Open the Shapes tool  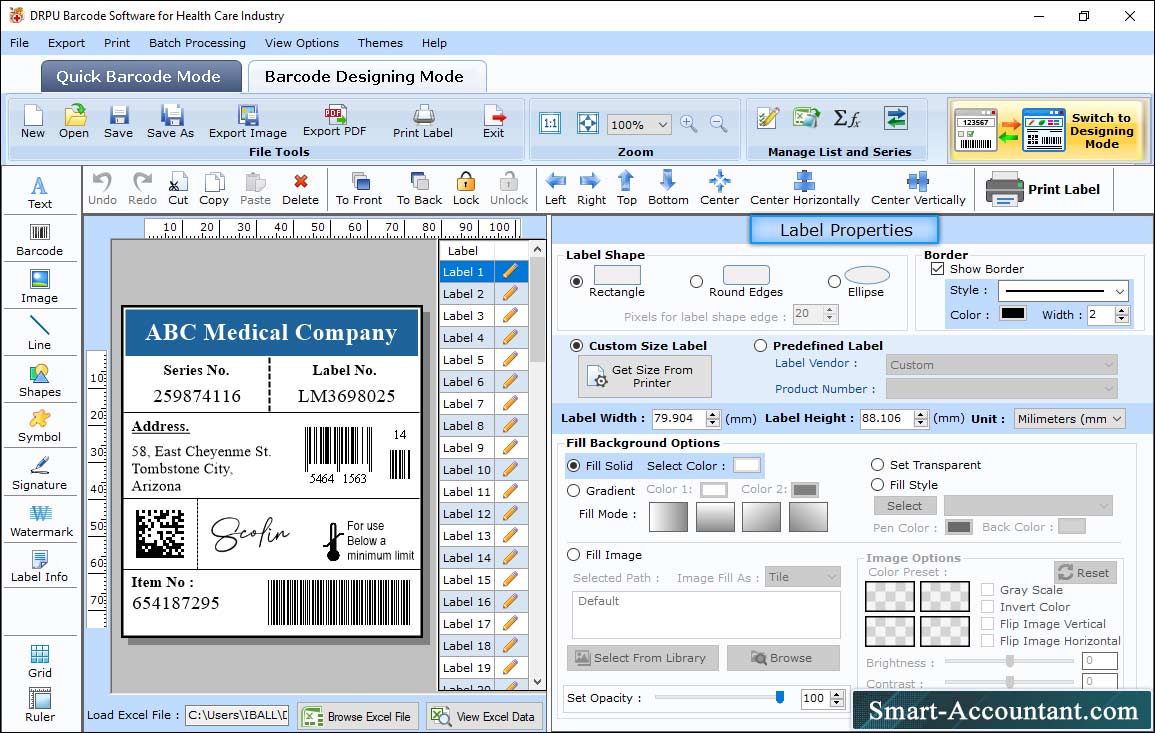[x=40, y=381]
